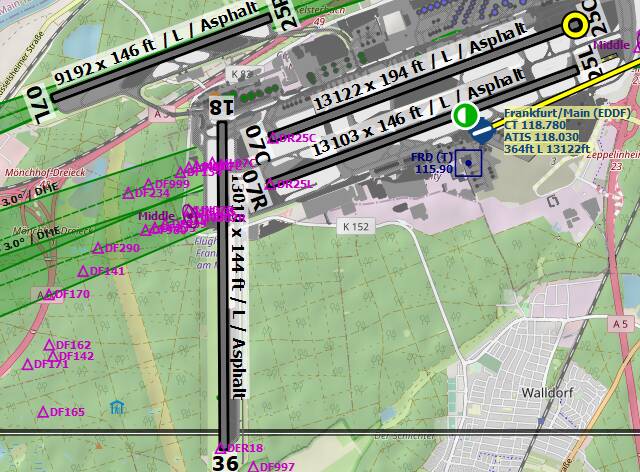Image resolution: width=640 pixels, height=472 pixels.
Task: Select the DER18 waypoint marker
Action: (222, 448)
